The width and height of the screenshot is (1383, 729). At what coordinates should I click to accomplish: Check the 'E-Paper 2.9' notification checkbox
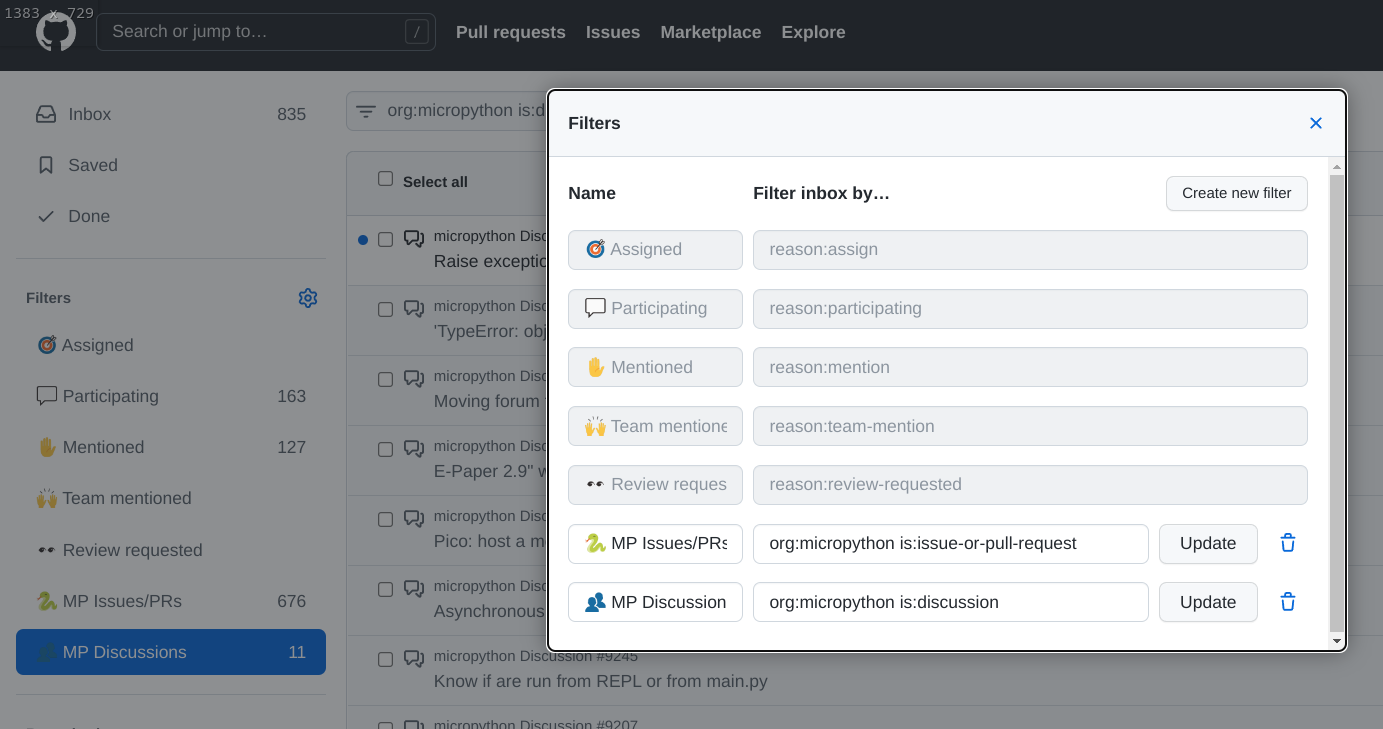pos(385,450)
